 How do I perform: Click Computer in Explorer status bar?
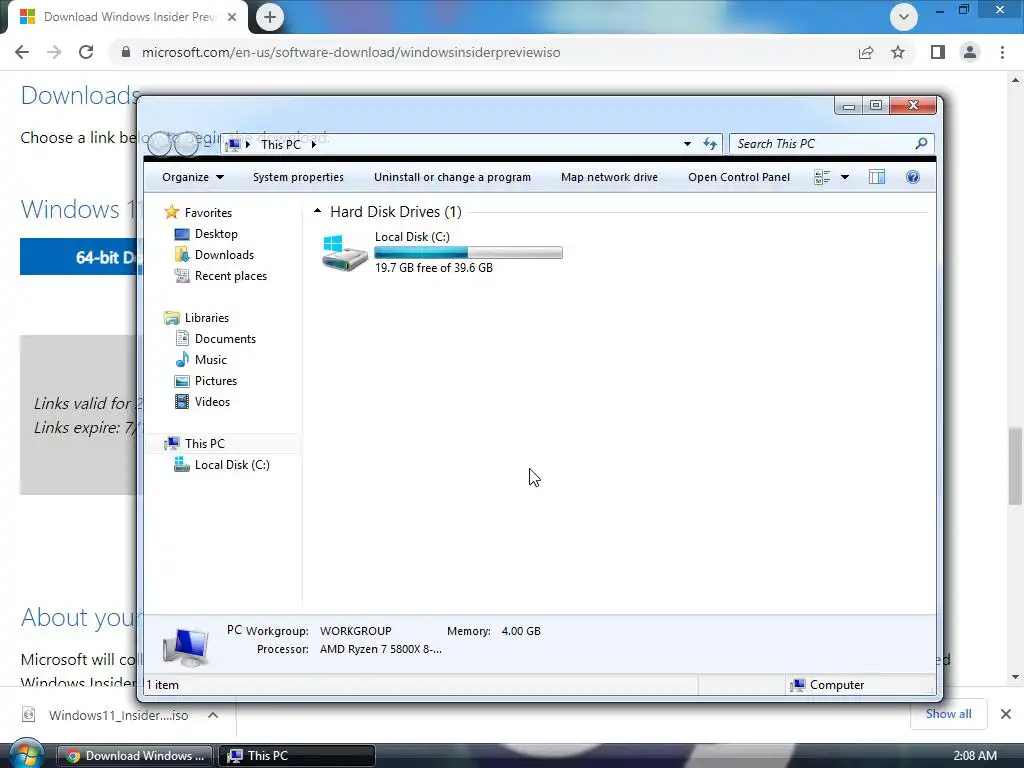[827, 684]
